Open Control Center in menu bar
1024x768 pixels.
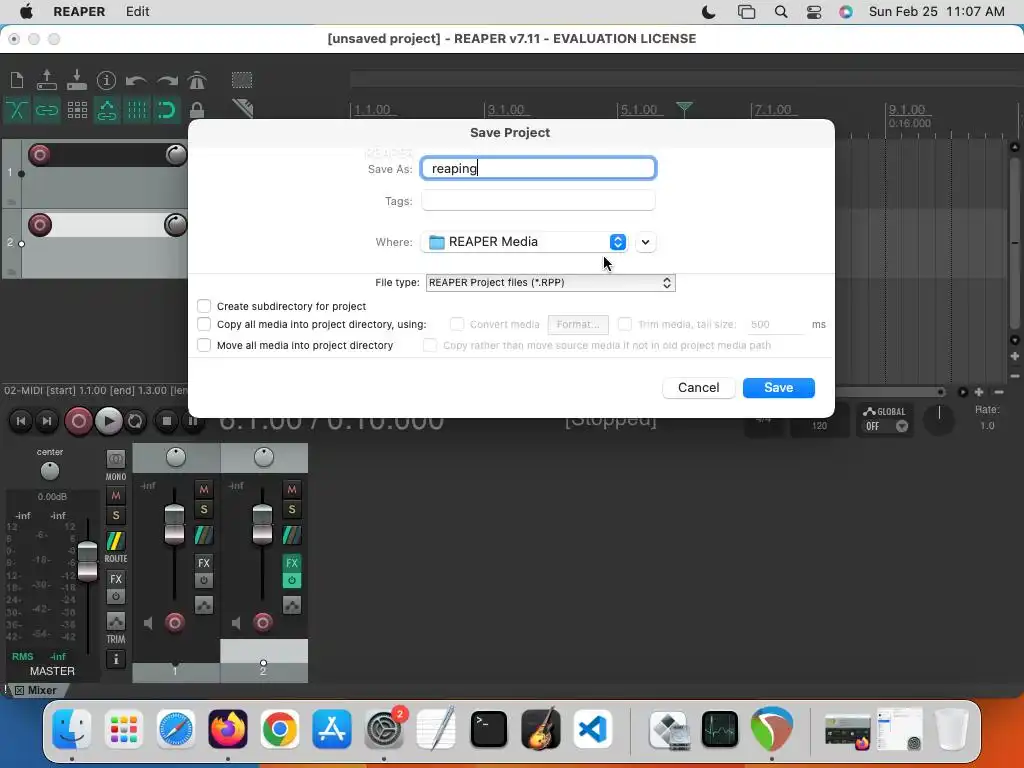[x=814, y=12]
